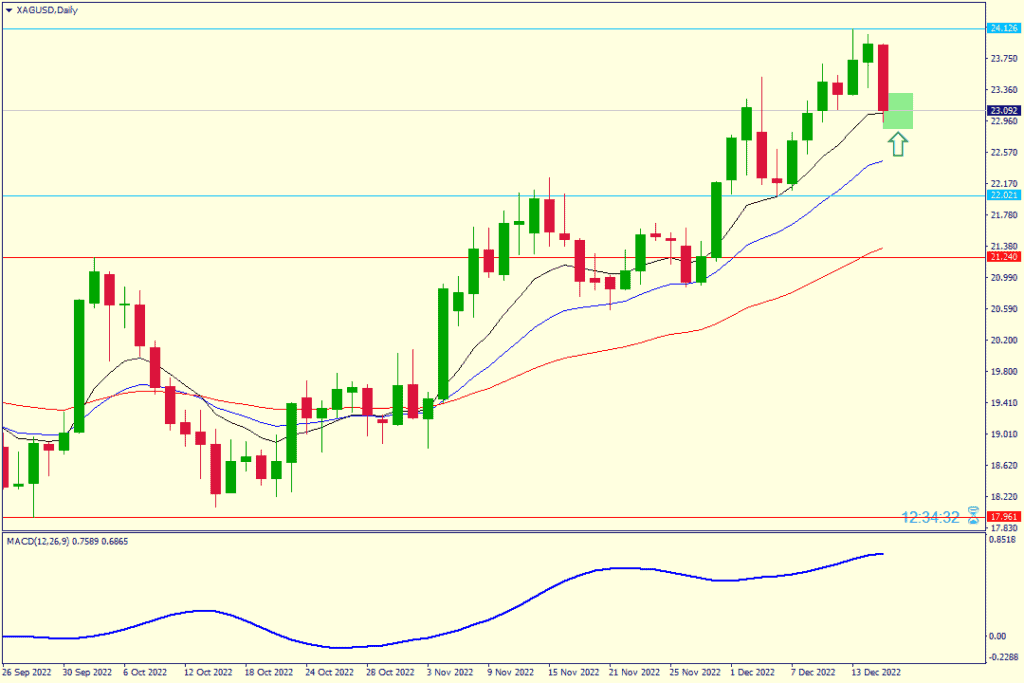Image resolution: width=1024 pixels, height=683 pixels.
Task: Select the blue MACD line at its latest endpoint
Action: 882,553
